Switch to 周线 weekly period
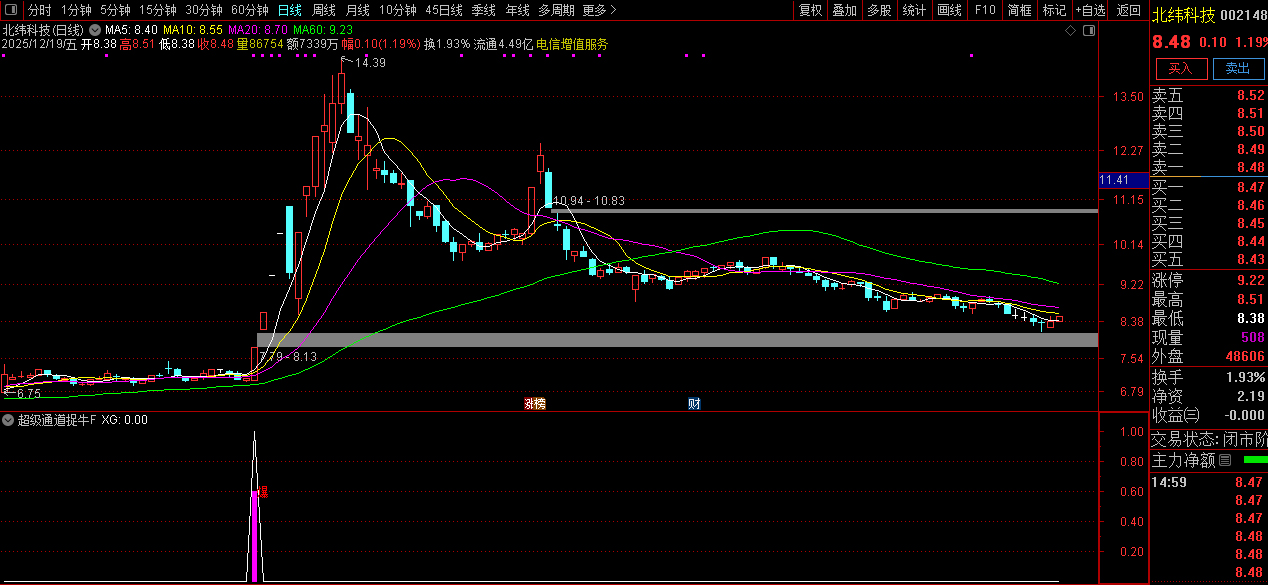The width and height of the screenshot is (1268, 585). pos(324,10)
